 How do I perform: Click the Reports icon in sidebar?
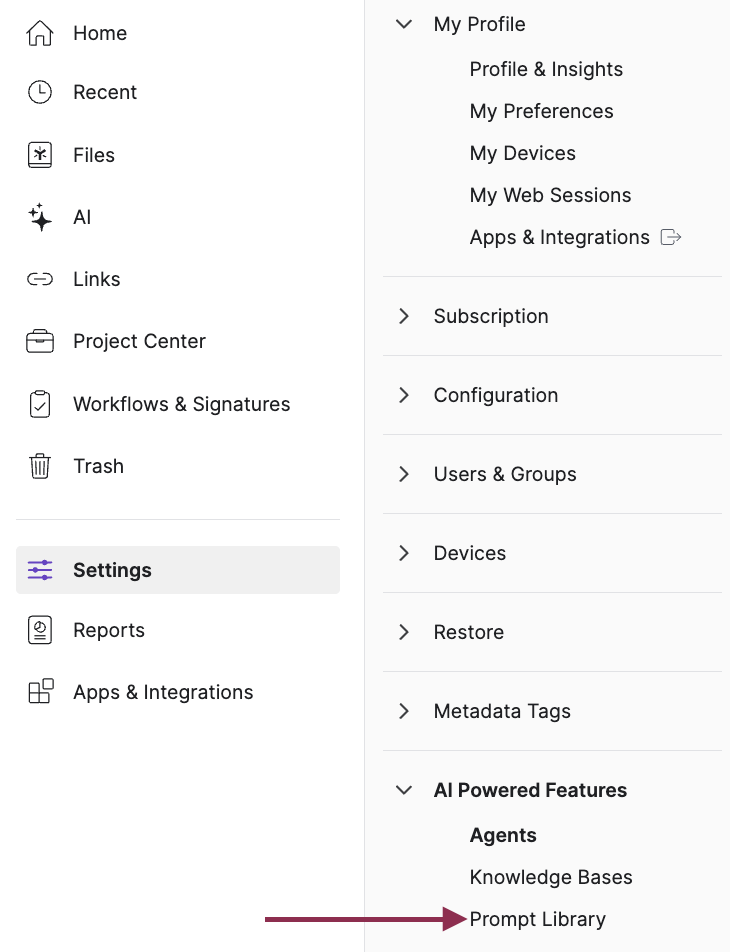coord(40,630)
